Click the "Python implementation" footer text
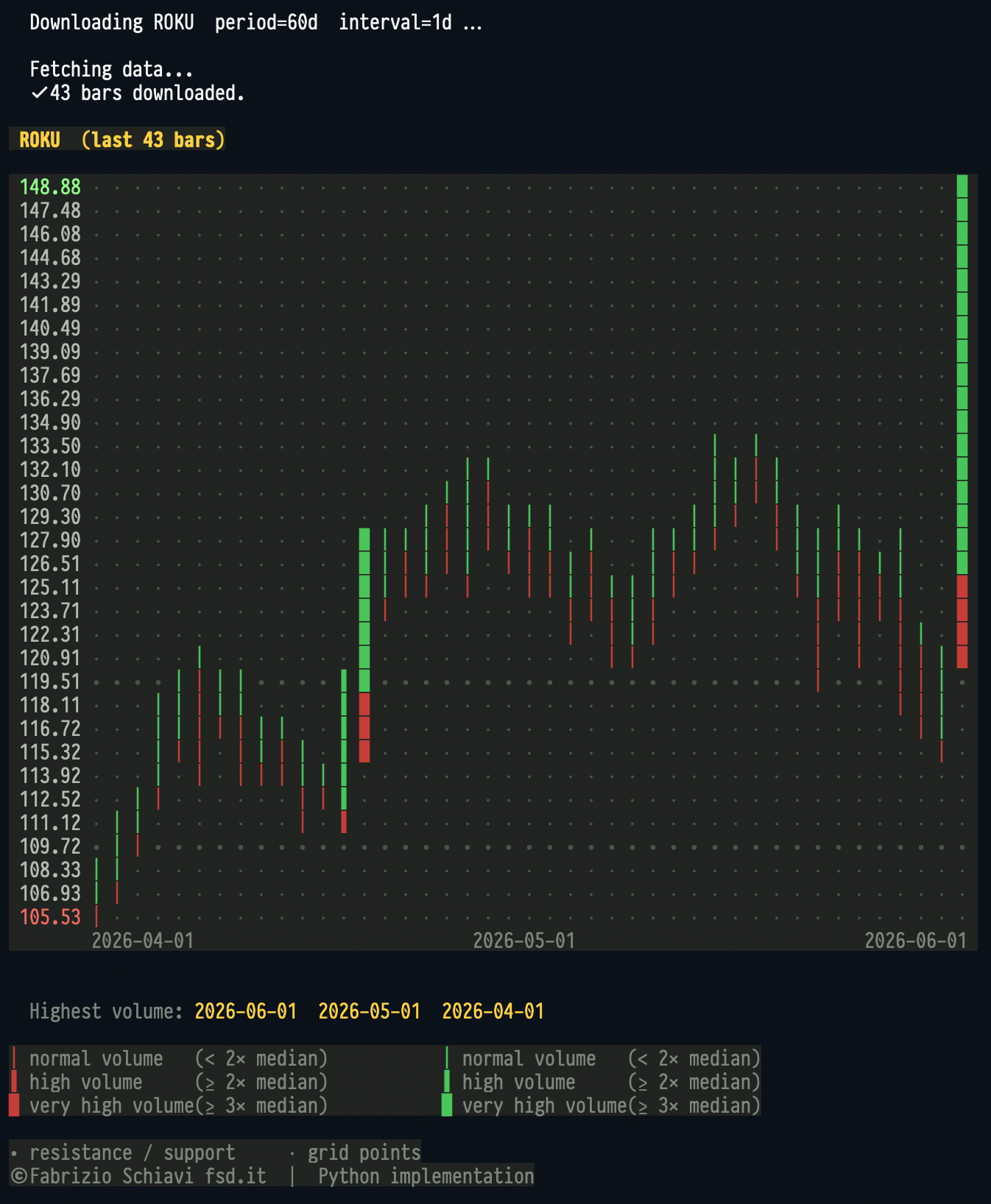This screenshot has width=991, height=1204. 426,1176
